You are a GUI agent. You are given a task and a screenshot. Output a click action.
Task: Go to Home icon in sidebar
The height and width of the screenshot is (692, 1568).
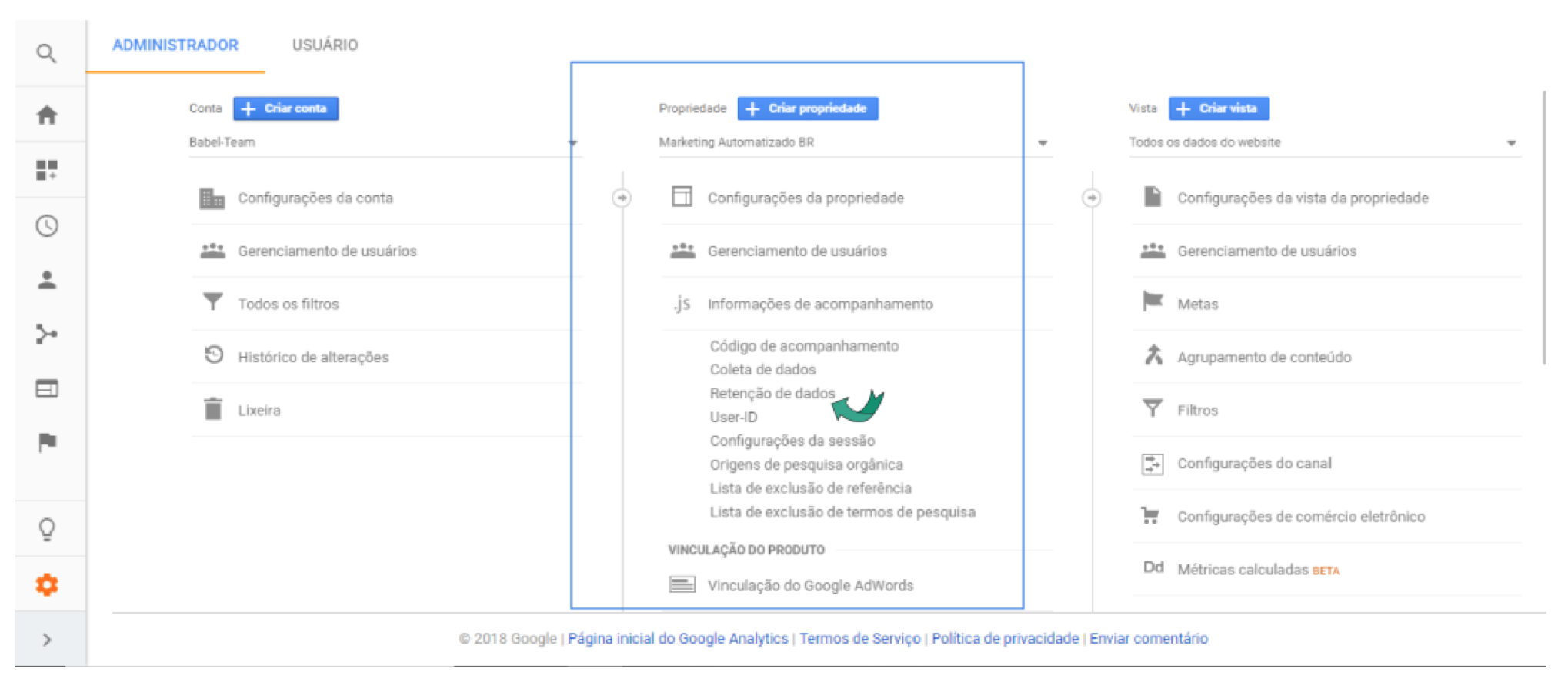coord(47,115)
